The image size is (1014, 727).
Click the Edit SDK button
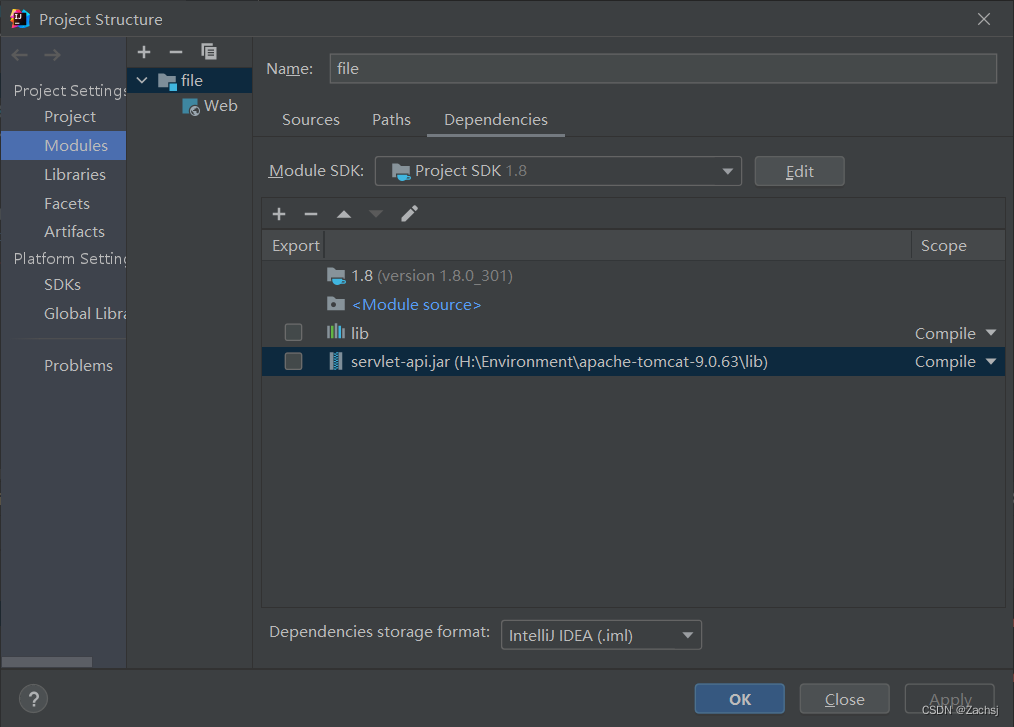(799, 171)
